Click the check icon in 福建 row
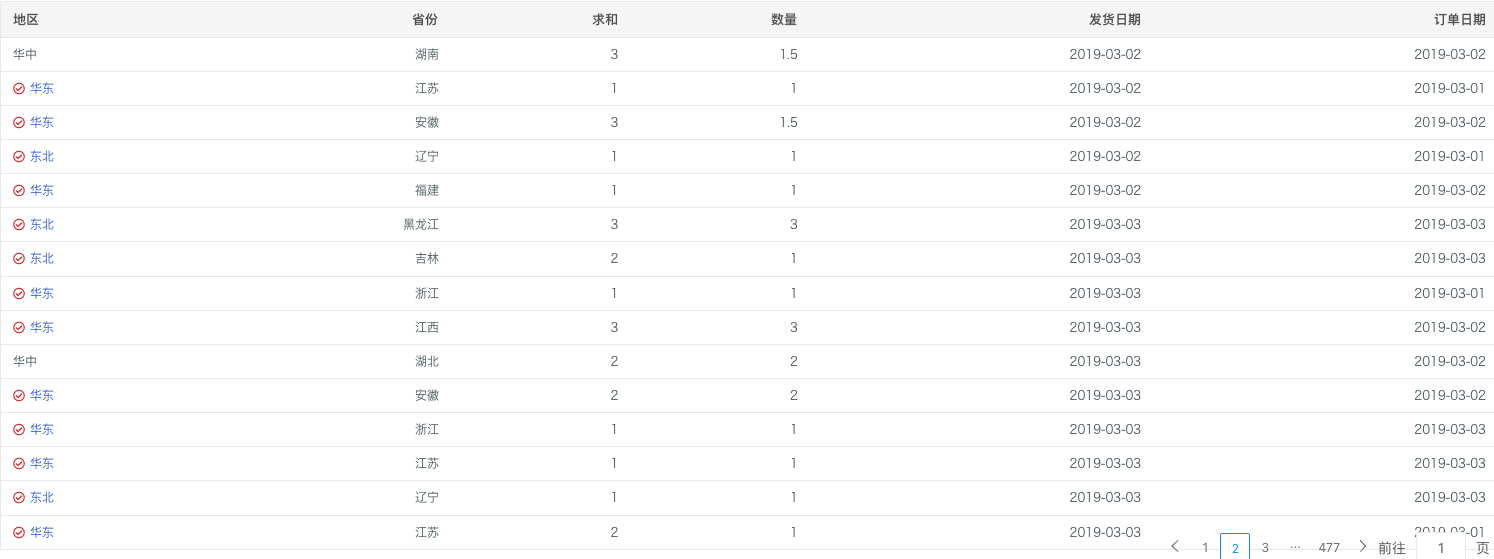This screenshot has height=559, width=1494. (19, 191)
